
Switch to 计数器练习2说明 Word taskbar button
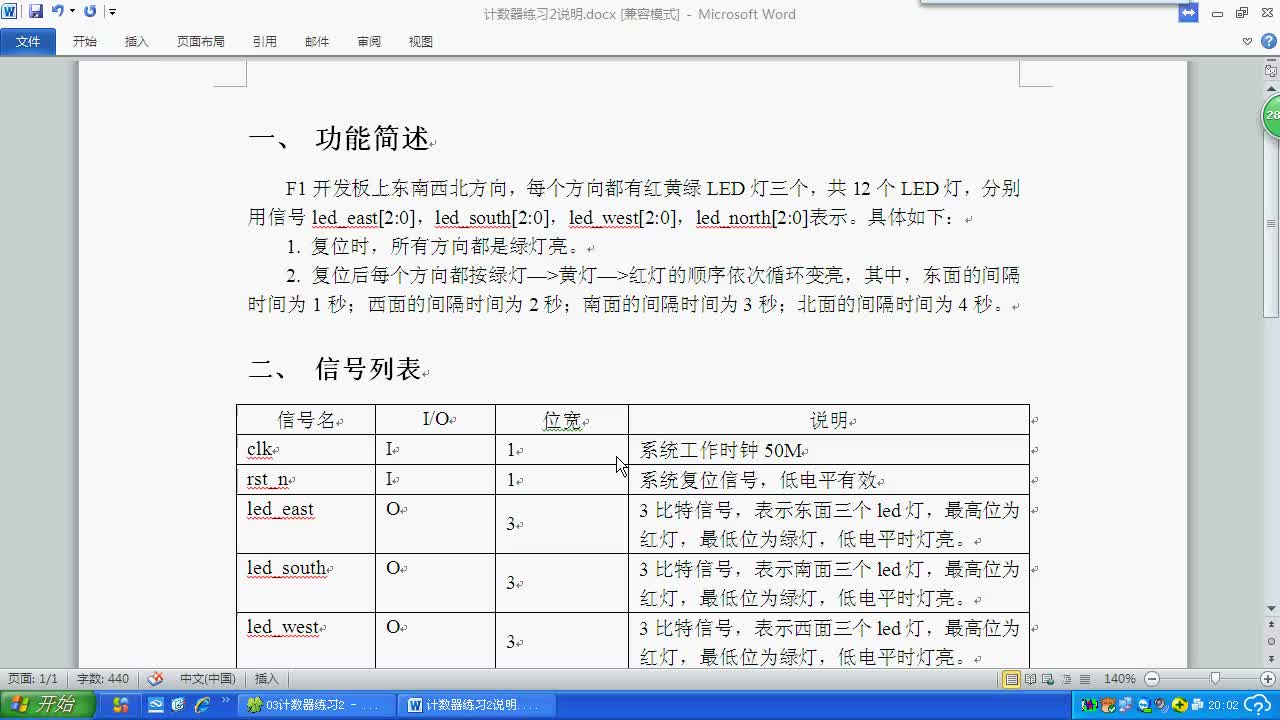pyautogui.click(x=477, y=705)
